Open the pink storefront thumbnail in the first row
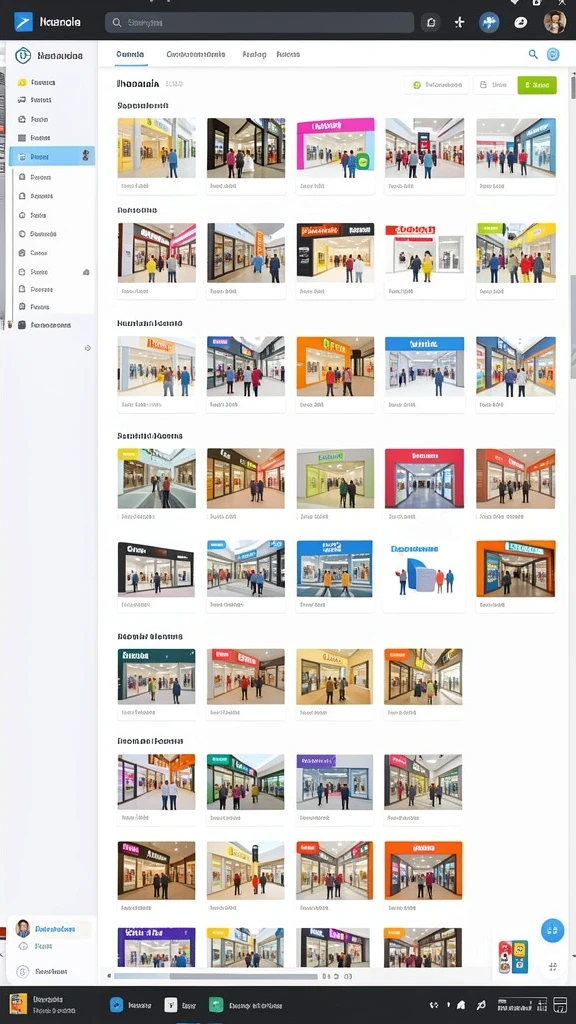 (335, 148)
